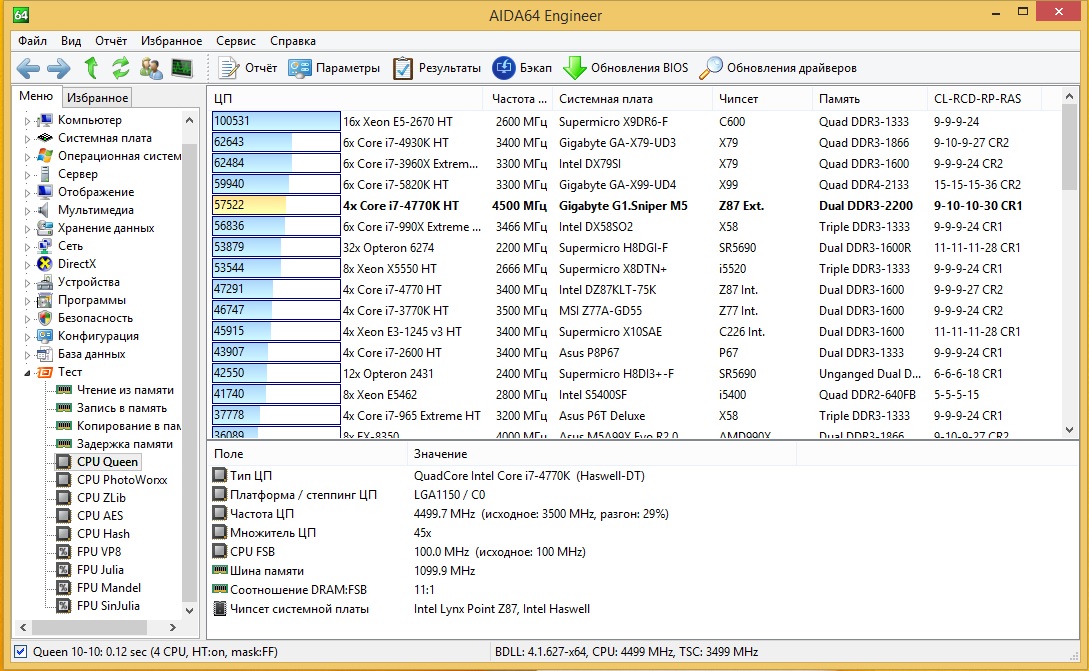The image size is (1089, 671).
Task: Expand the DirectX tree node
Action: click(x=27, y=265)
